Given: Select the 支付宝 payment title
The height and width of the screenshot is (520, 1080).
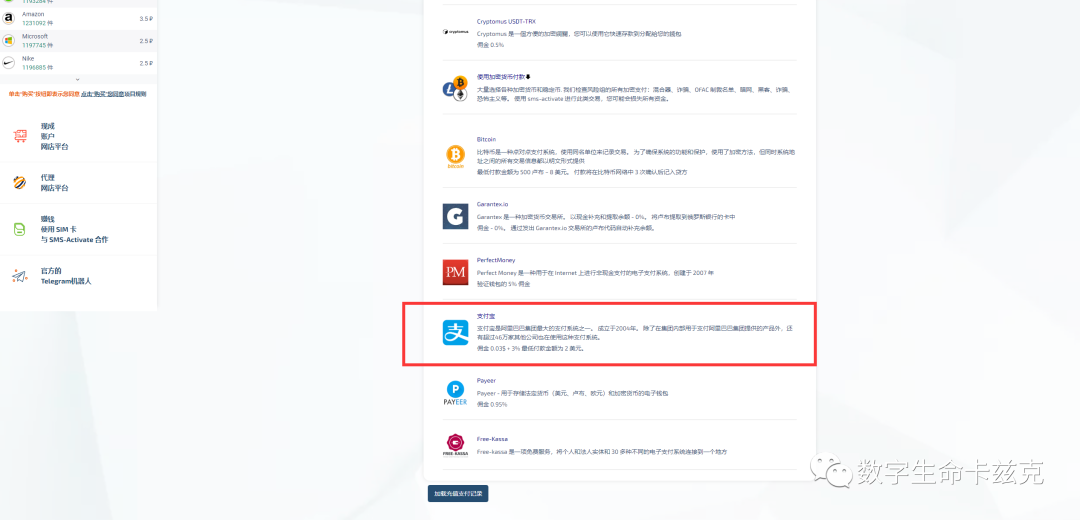Looking at the screenshot, I should (486, 316).
